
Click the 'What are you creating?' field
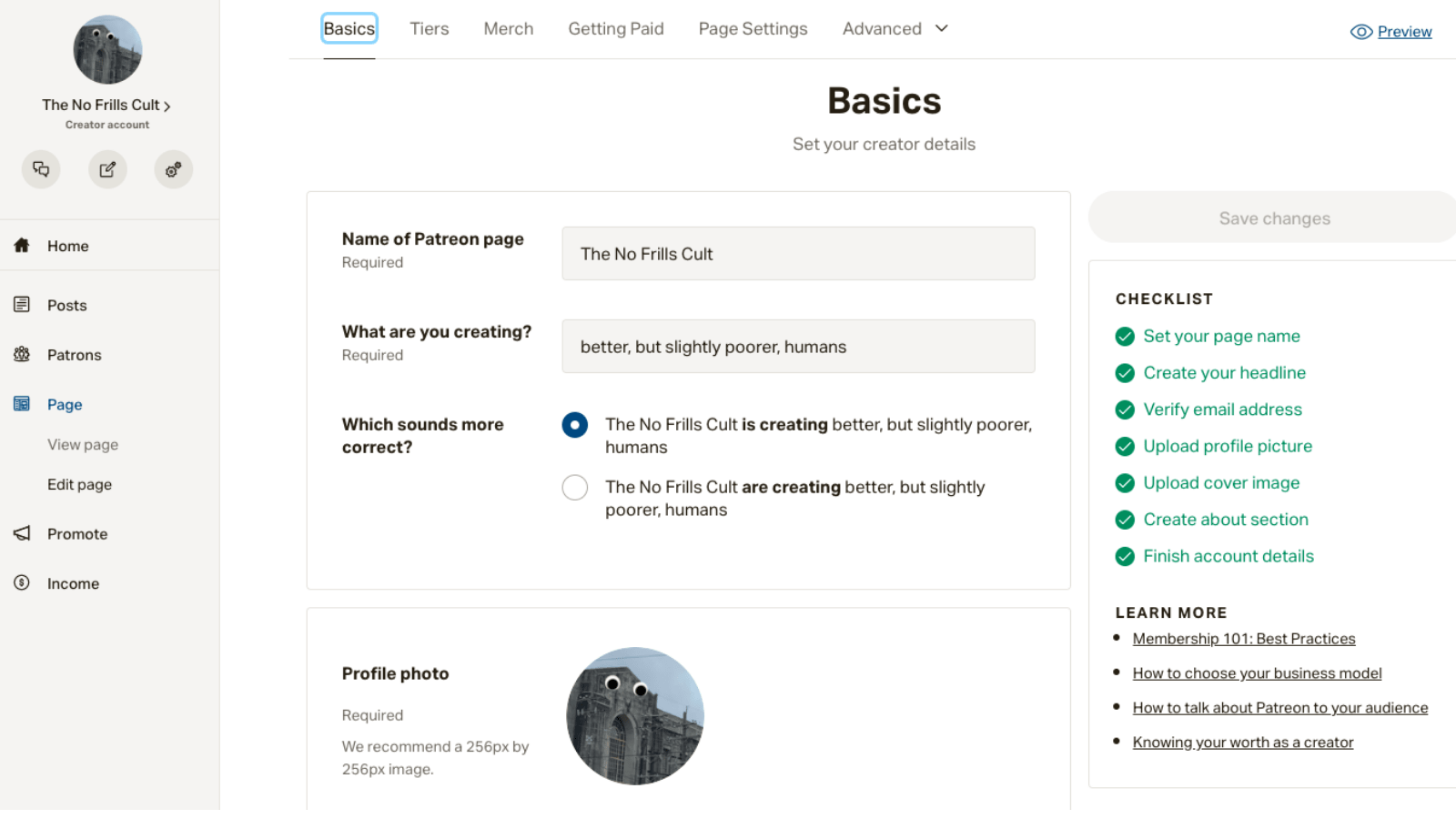click(x=798, y=347)
